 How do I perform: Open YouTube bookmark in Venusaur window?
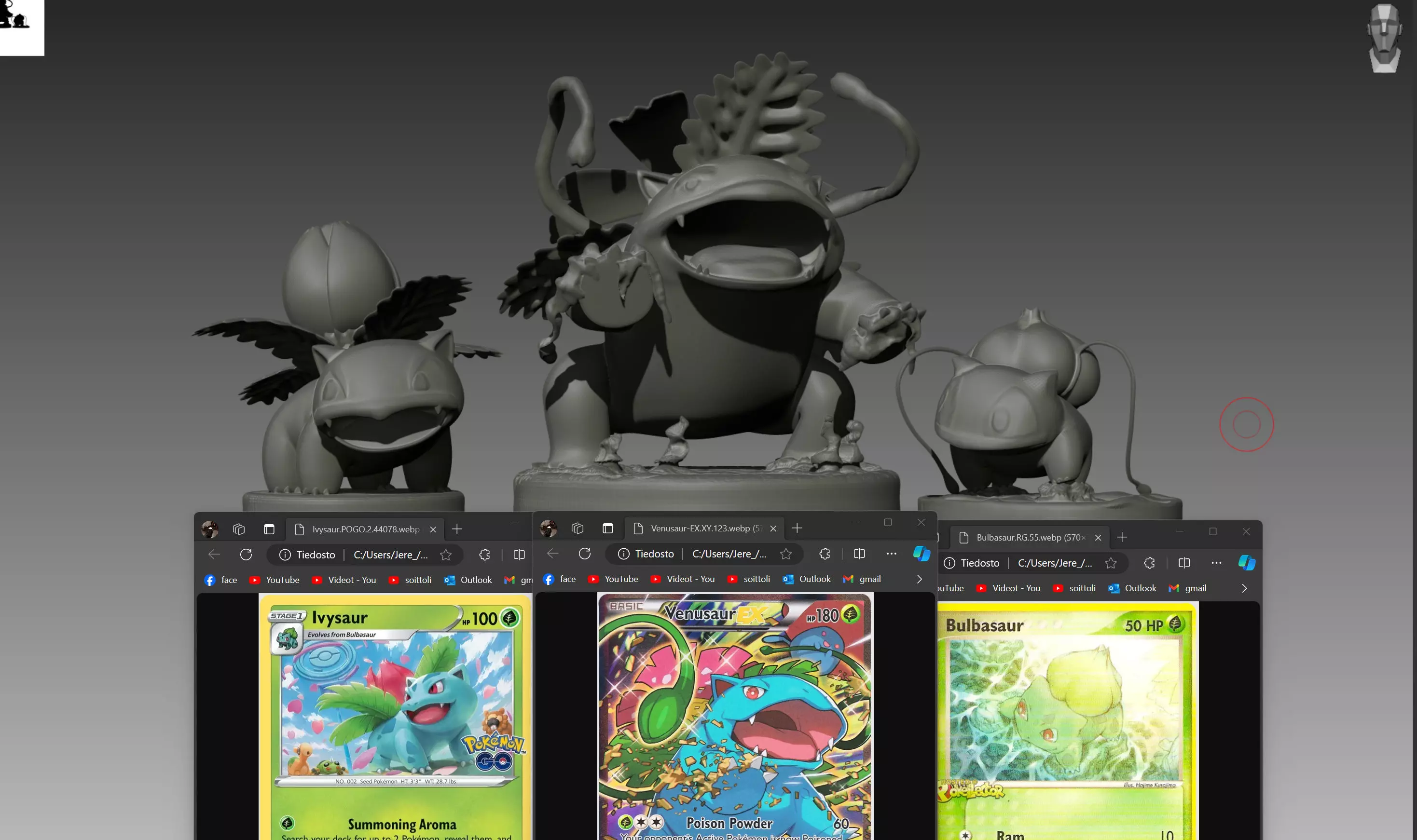(x=613, y=579)
